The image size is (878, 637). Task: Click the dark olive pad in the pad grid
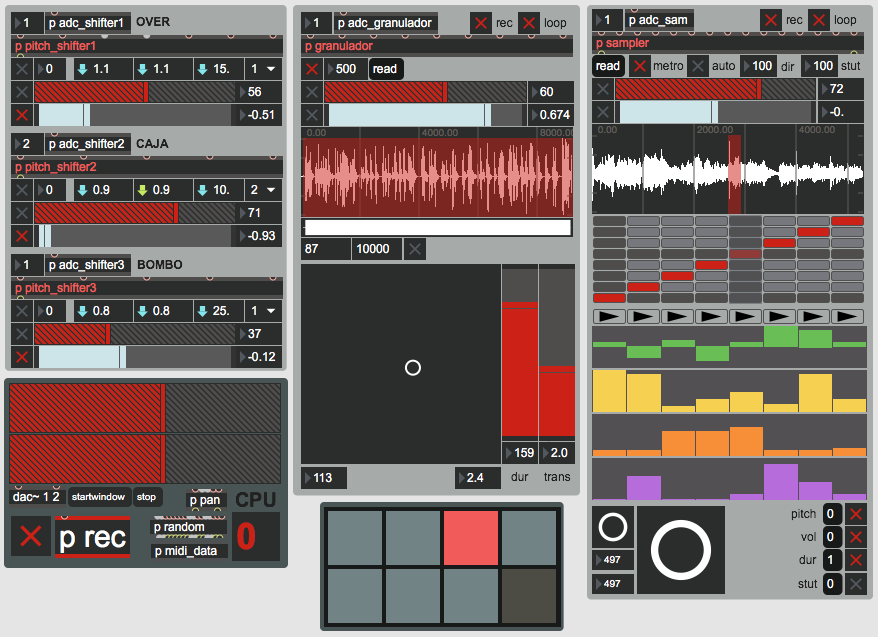pyautogui.click(x=529, y=596)
